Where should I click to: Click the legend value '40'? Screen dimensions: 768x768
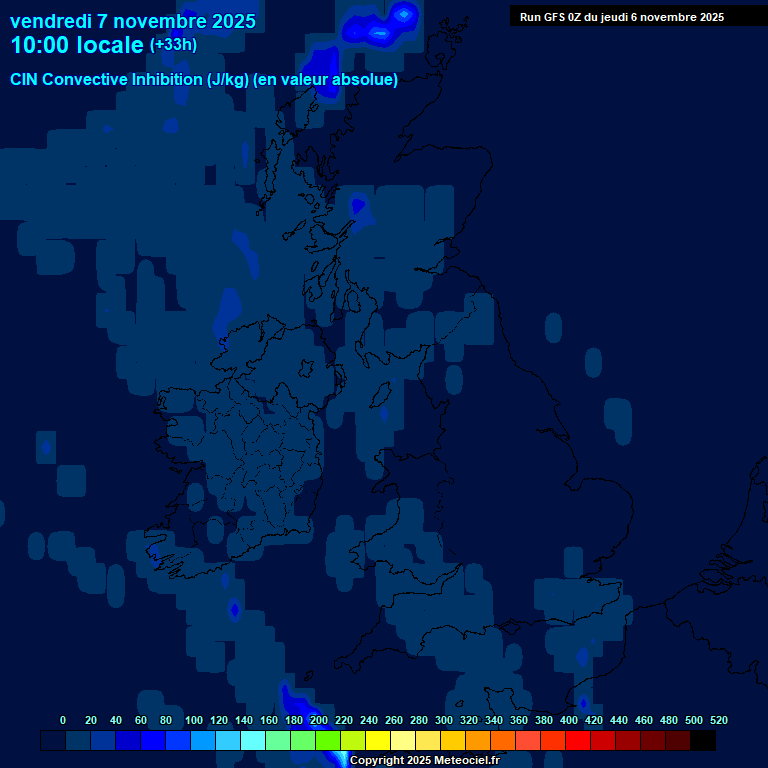tap(116, 720)
